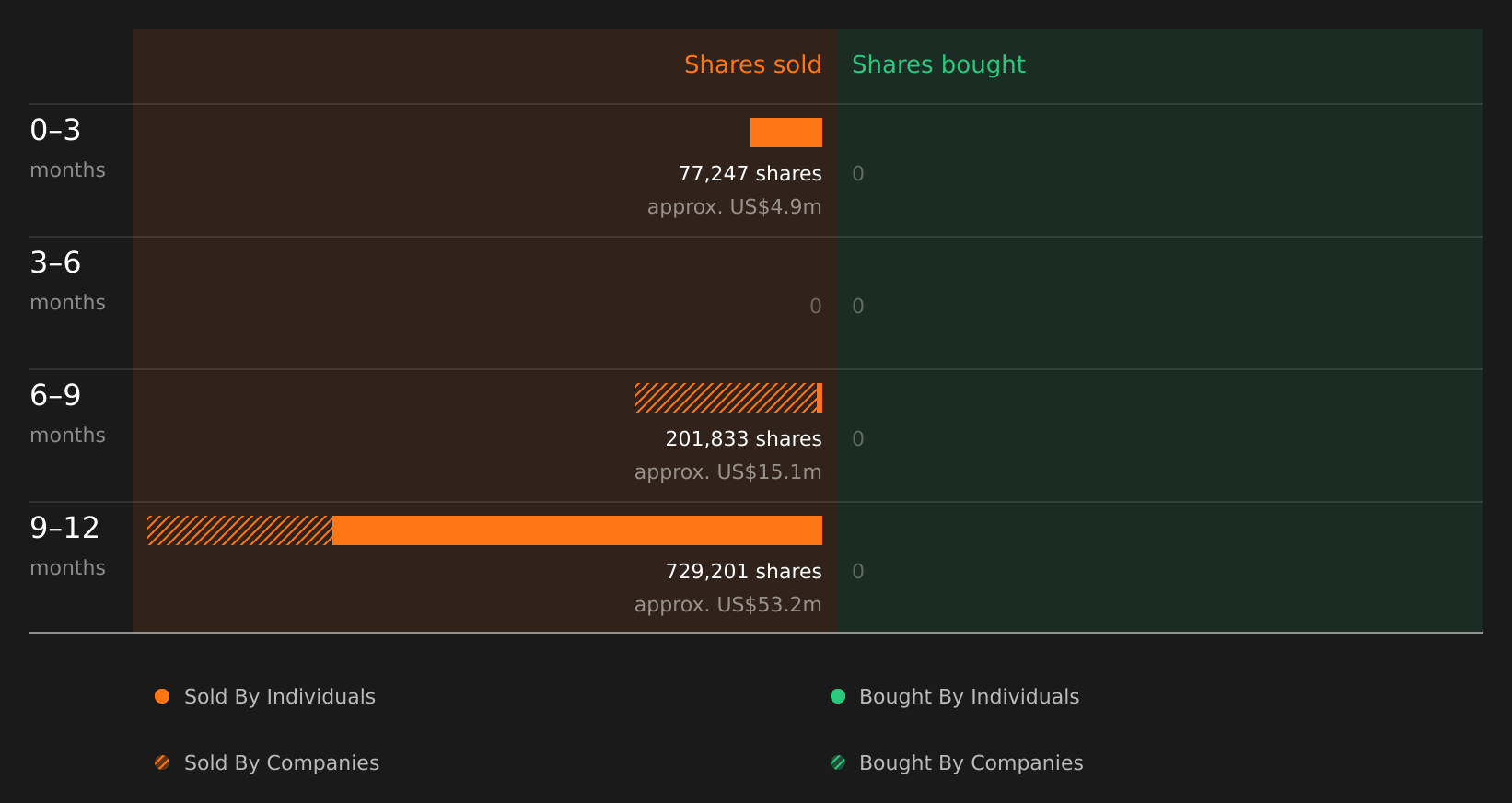Click the 6–9 months row label

[x=67, y=413]
